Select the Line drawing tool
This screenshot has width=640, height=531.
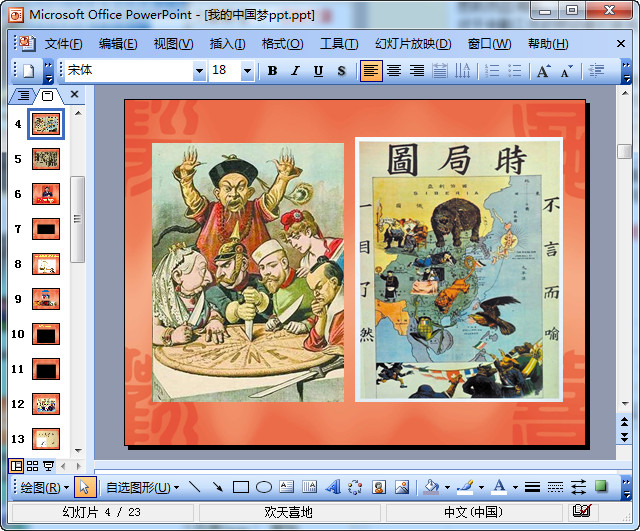[195, 487]
